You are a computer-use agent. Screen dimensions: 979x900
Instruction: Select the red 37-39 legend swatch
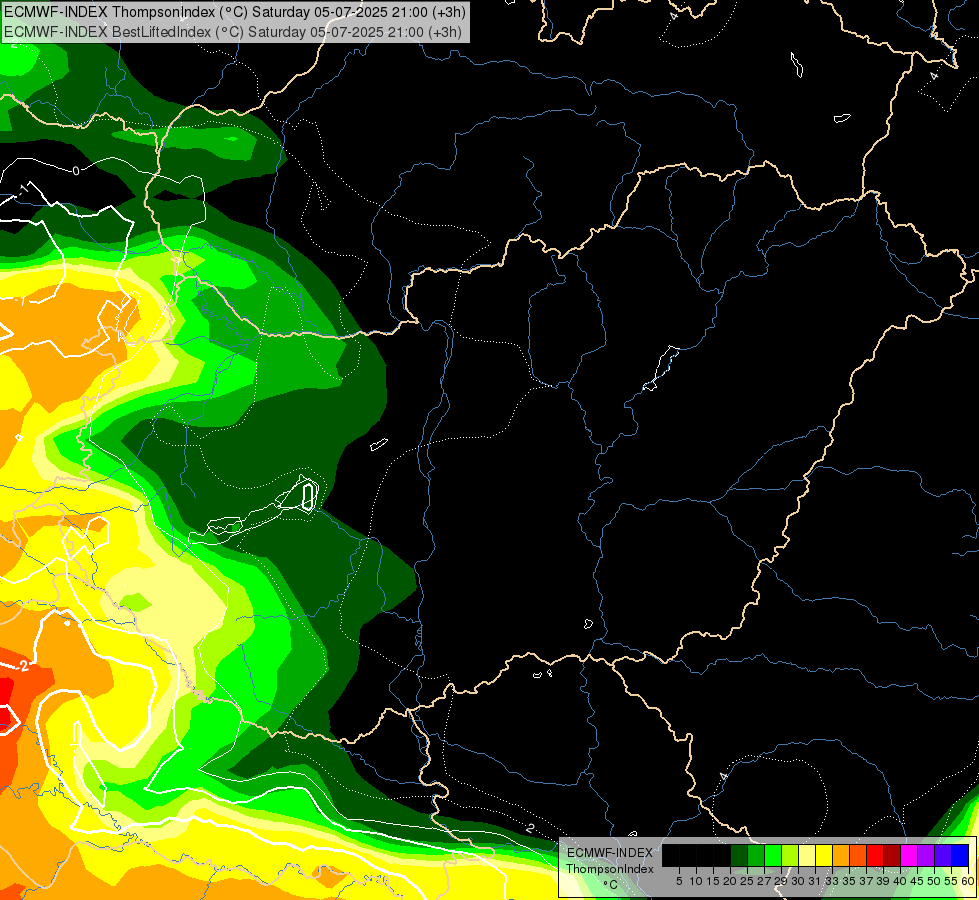coord(875,855)
